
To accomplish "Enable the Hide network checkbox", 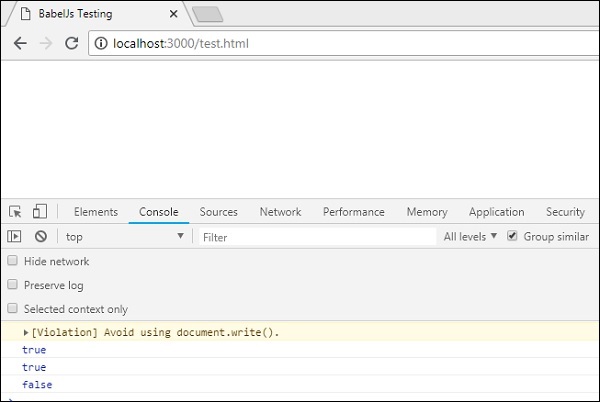I will [13, 261].
